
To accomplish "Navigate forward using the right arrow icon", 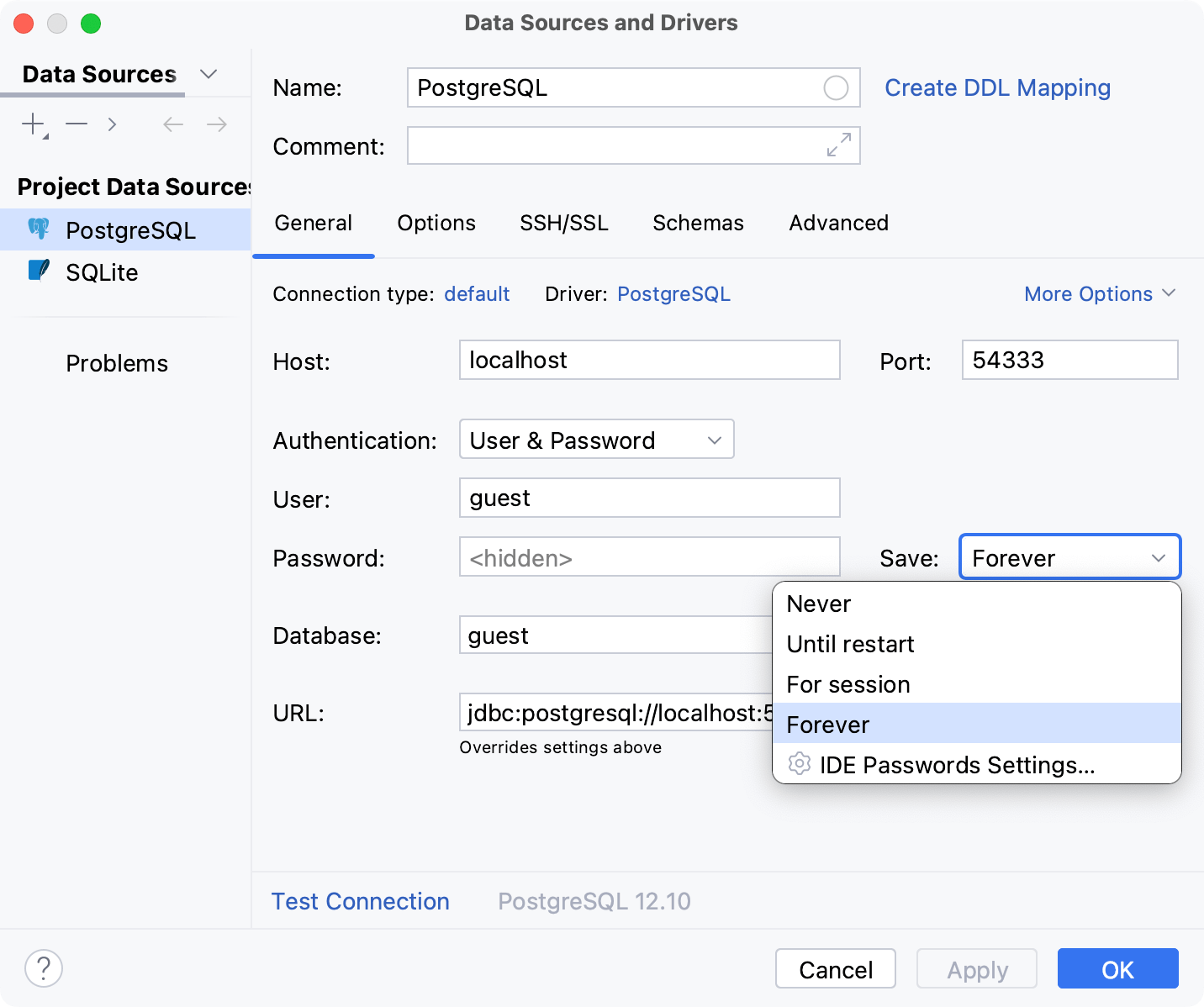I will 216,124.
